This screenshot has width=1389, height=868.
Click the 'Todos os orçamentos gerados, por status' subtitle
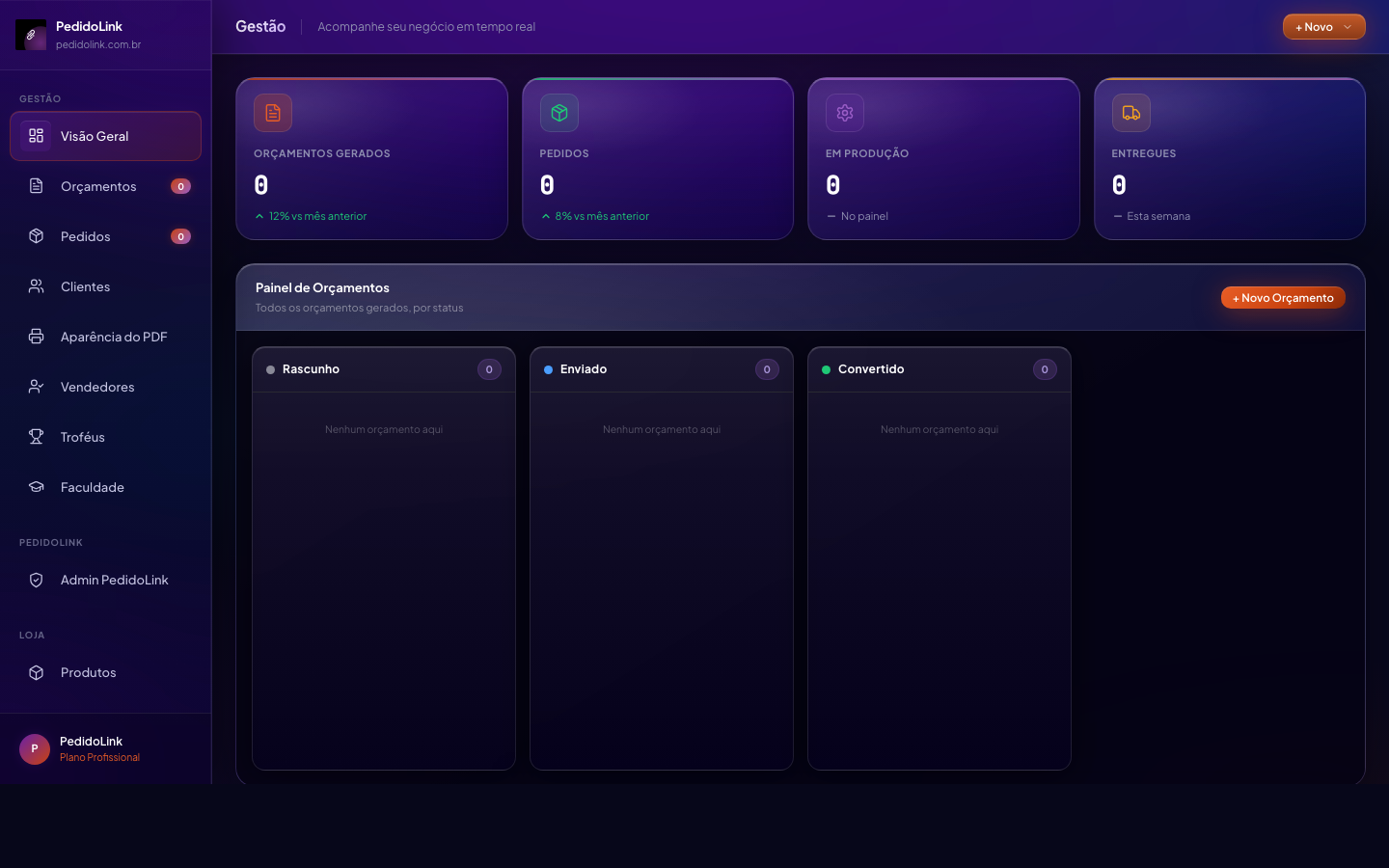(x=359, y=308)
